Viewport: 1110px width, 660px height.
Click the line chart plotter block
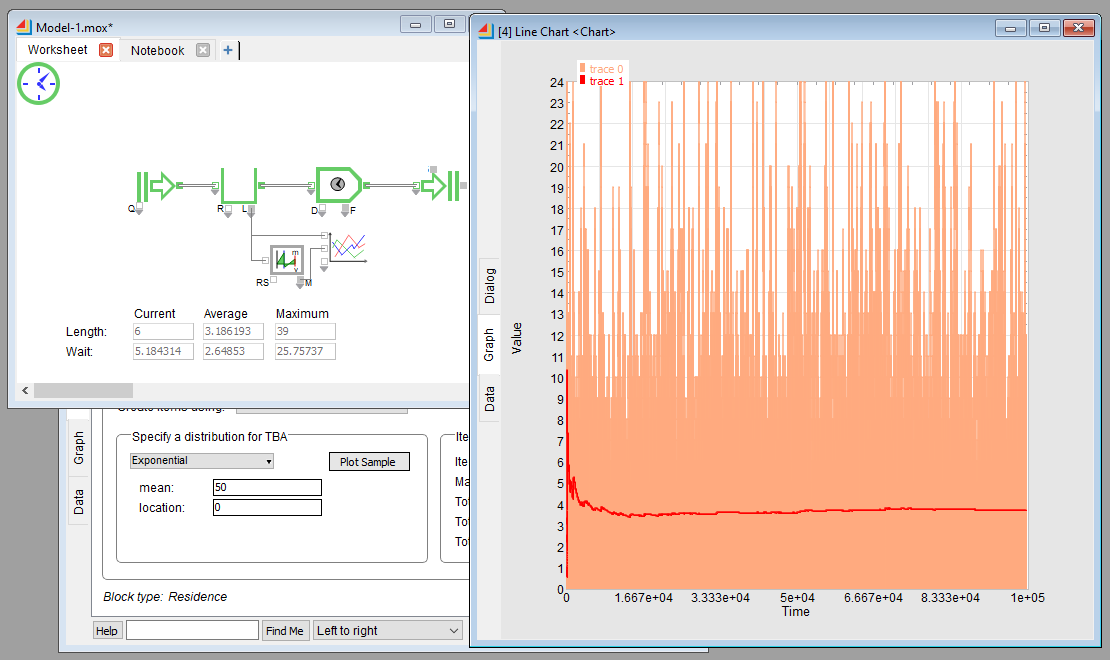349,247
